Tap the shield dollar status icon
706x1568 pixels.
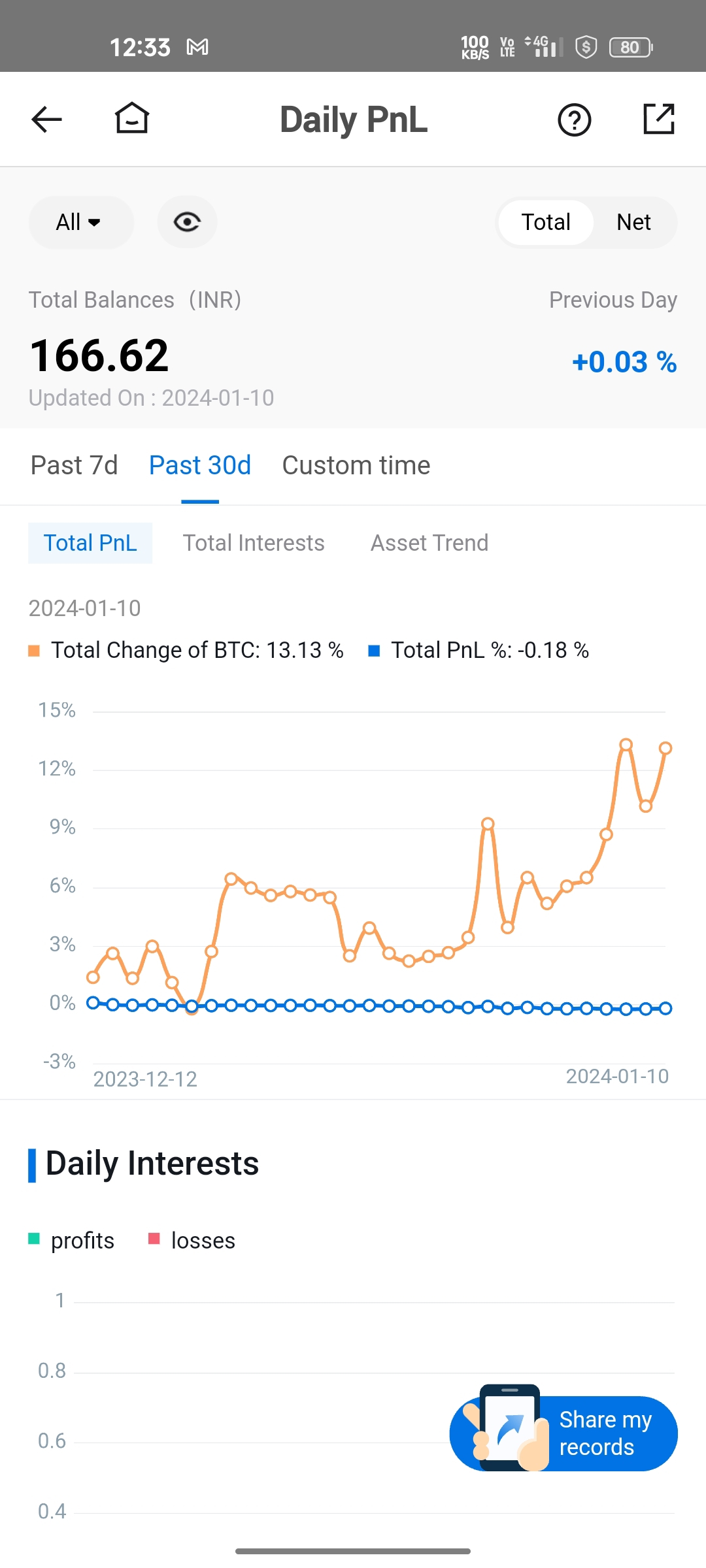coord(586,47)
